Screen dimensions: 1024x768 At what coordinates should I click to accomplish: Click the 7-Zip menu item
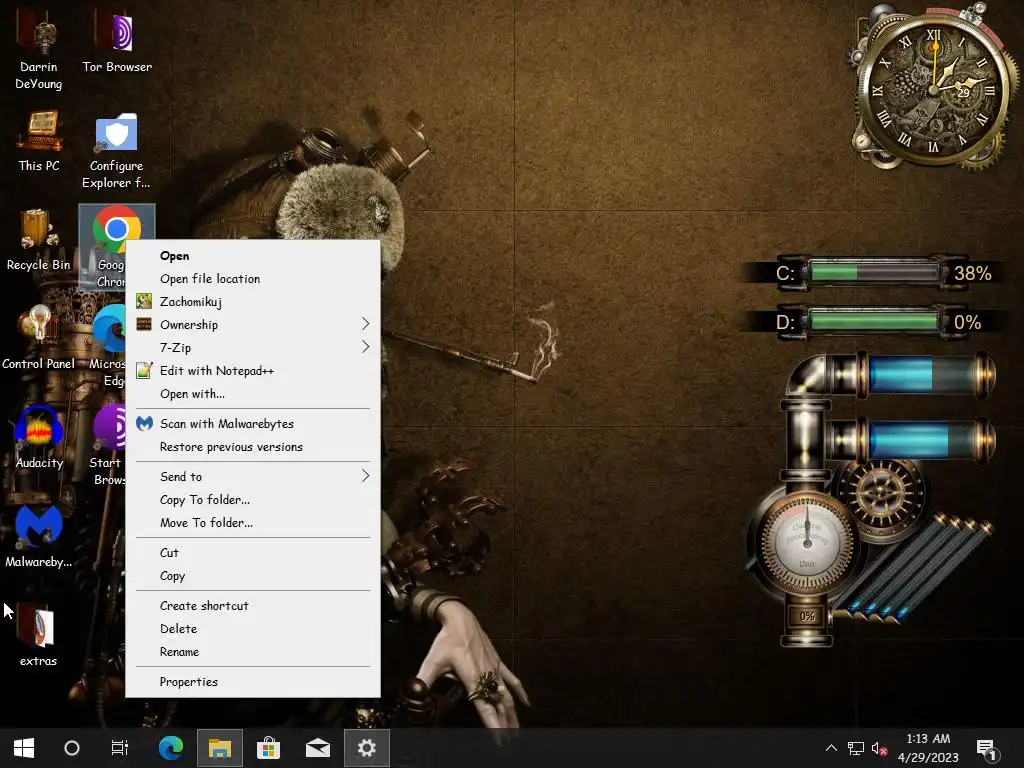(x=253, y=347)
